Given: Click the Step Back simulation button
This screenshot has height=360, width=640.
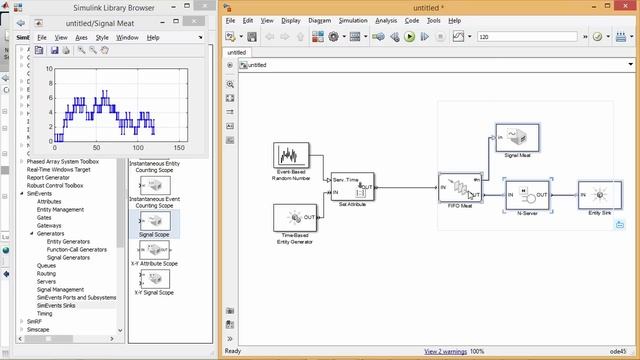Looking at the screenshot, I should pos(394,37).
